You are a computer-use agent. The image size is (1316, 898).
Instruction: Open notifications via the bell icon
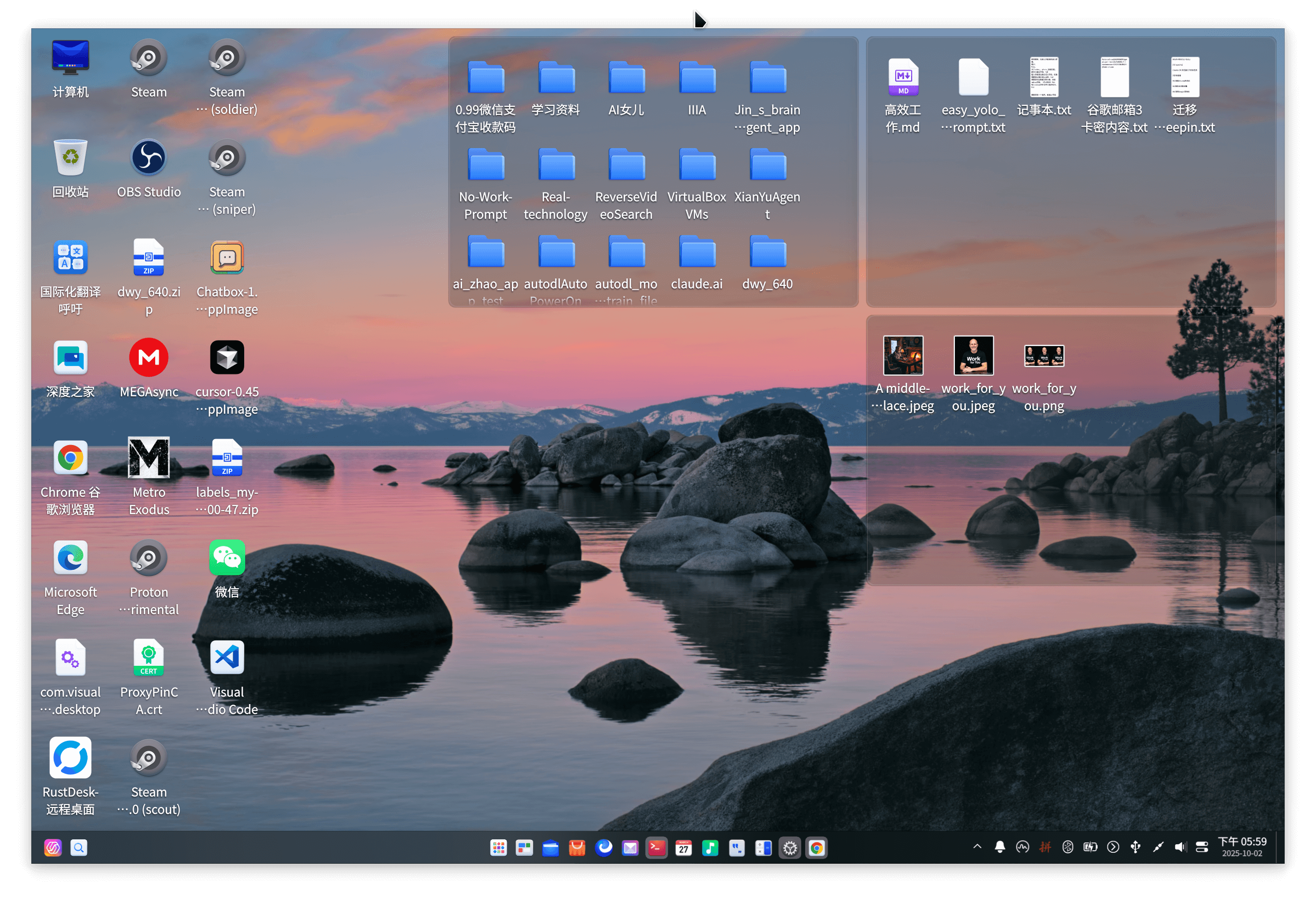(x=1000, y=848)
